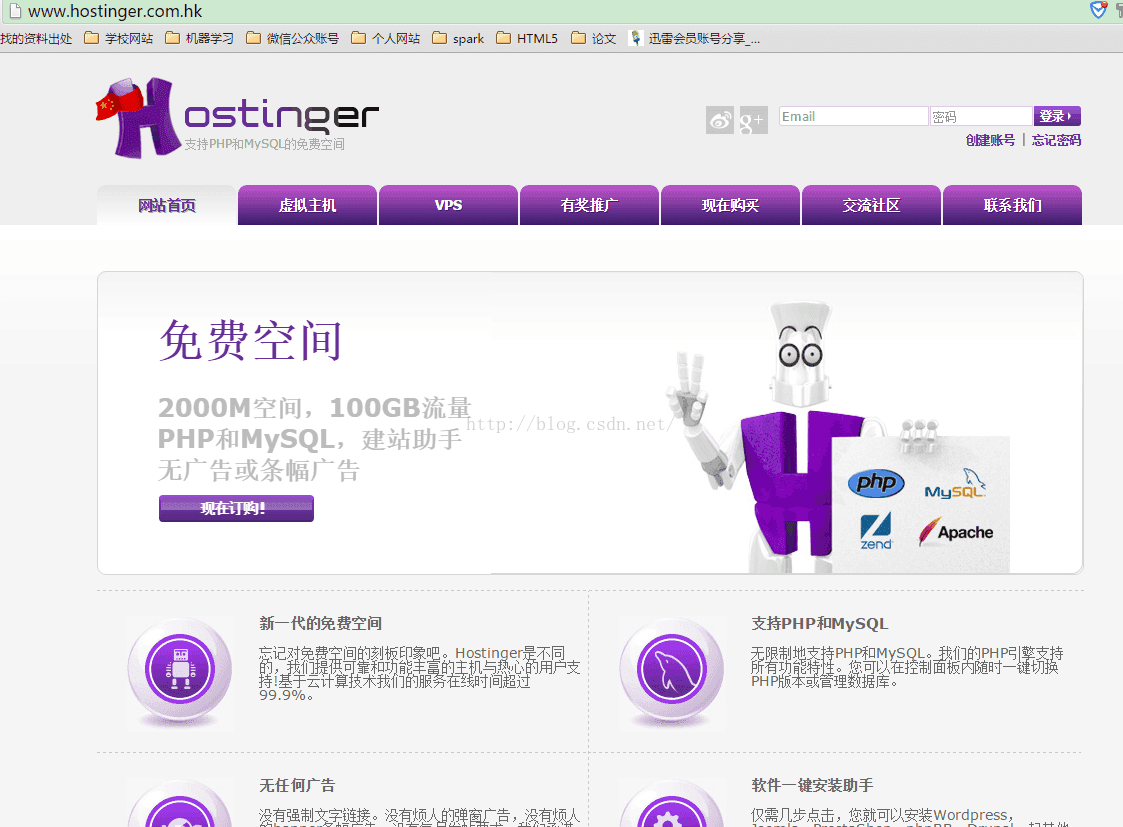The height and width of the screenshot is (827, 1123).
Task: Click the www.hostinger.com.hk address bar
Action: 544,11
